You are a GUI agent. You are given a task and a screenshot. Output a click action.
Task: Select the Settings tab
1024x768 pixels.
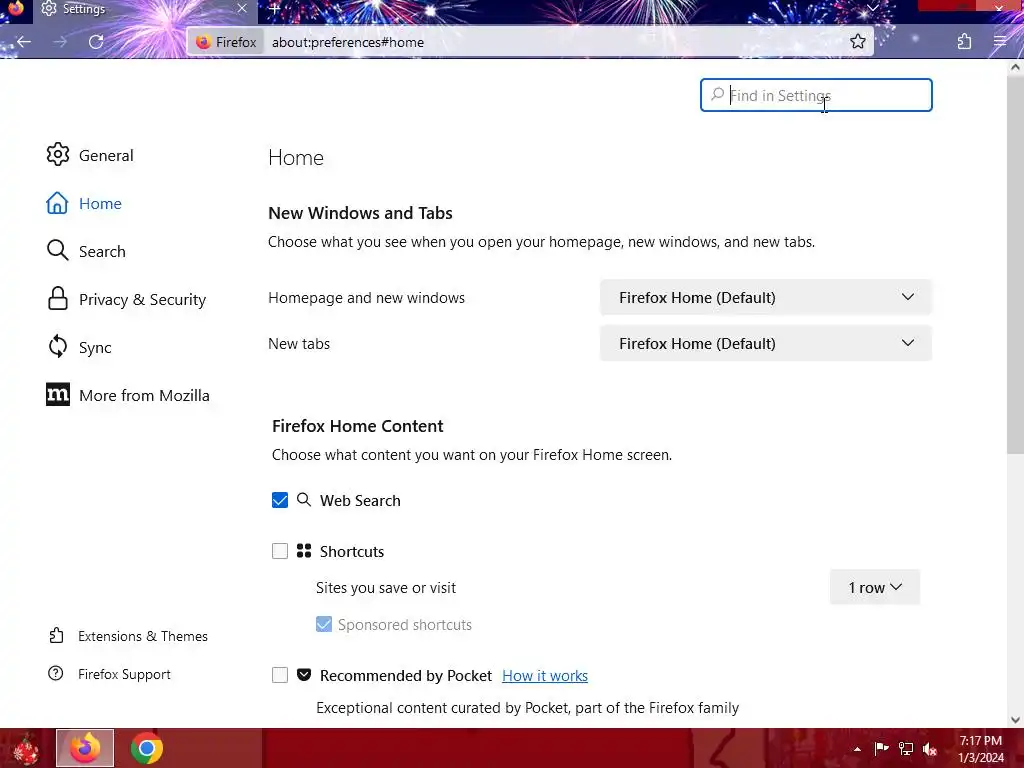(x=144, y=9)
